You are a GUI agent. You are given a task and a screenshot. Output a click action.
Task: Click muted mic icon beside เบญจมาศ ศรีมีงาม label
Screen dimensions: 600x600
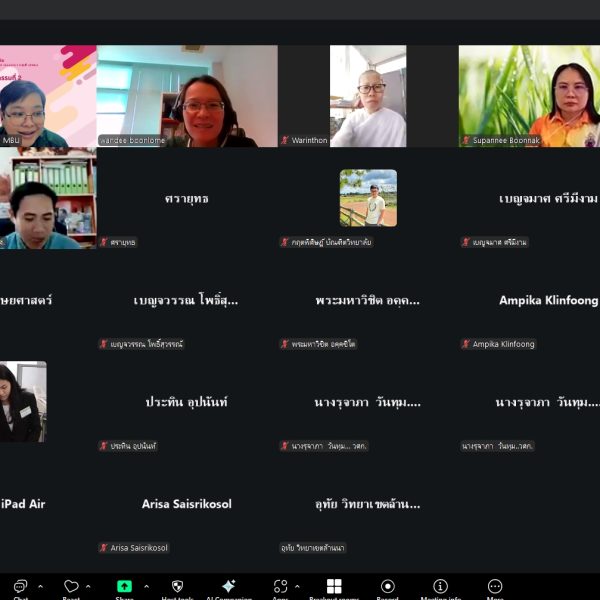click(466, 242)
